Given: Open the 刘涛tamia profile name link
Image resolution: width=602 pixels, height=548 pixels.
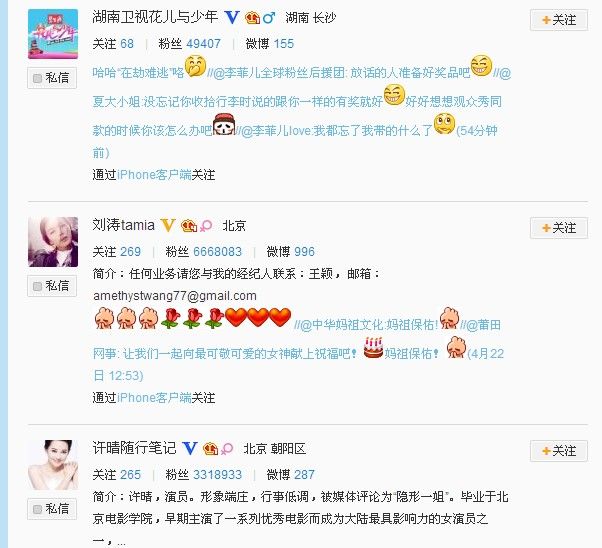Looking at the screenshot, I should tap(124, 225).
